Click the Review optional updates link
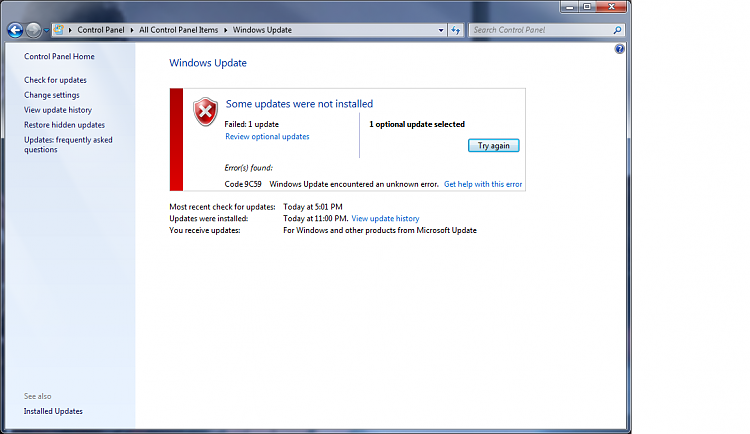The width and height of the screenshot is (750, 434). [267, 136]
